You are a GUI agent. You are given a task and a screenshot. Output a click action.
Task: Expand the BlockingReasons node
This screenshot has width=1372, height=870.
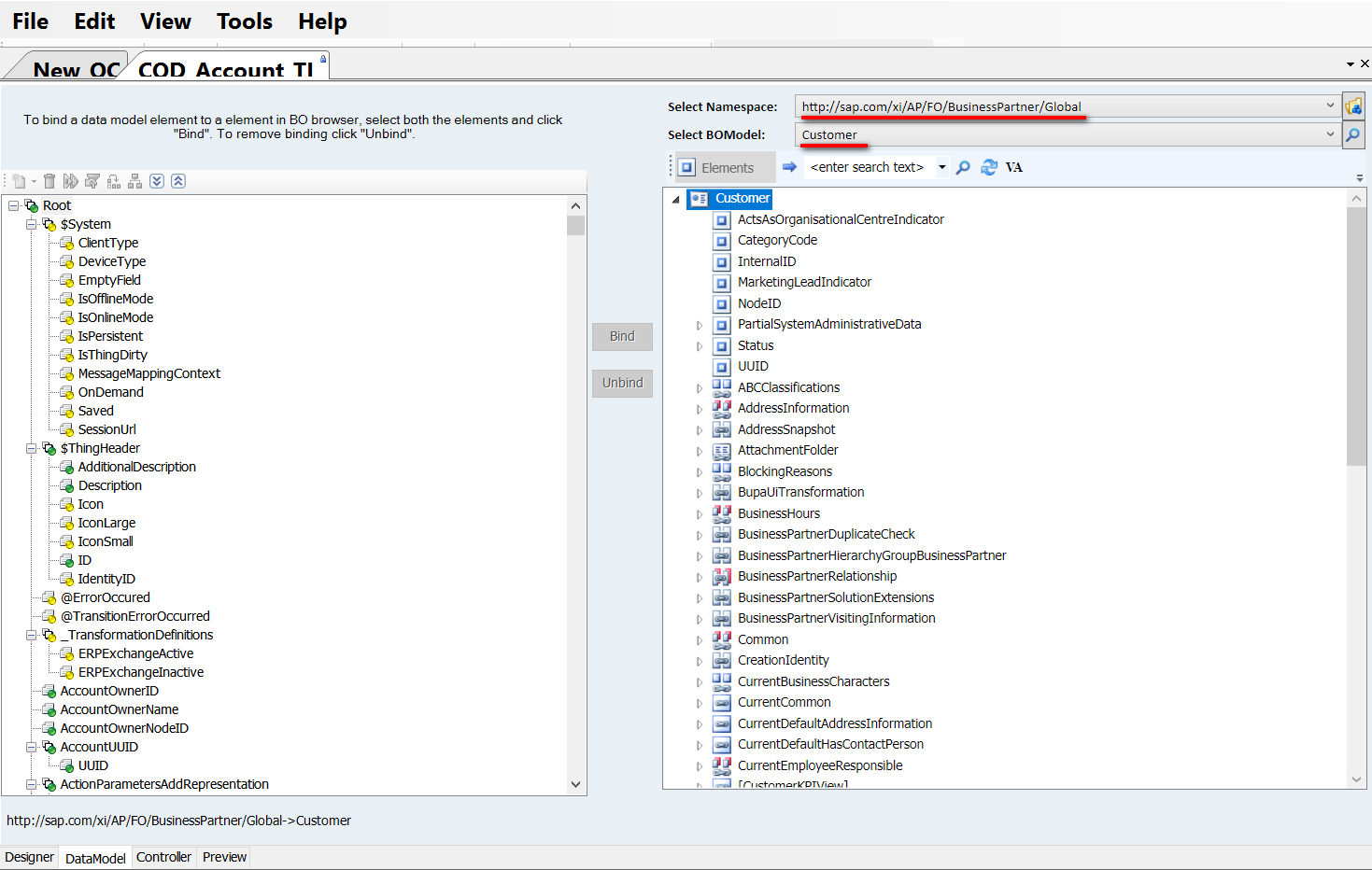699,472
